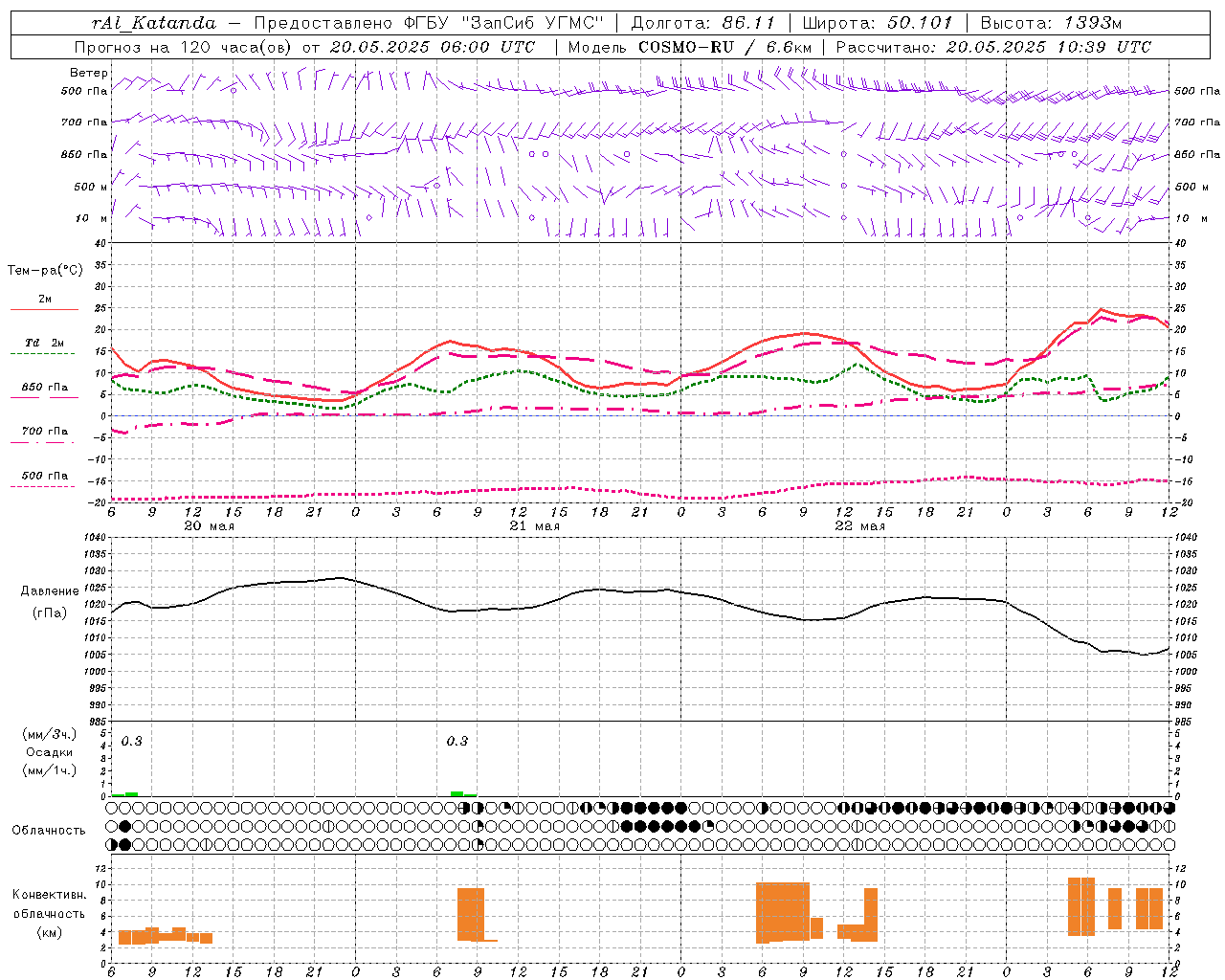
Task: Click the computed time Рассчитано: 20.05.2025 10:39 UTC
Action: tap(993, 47)
